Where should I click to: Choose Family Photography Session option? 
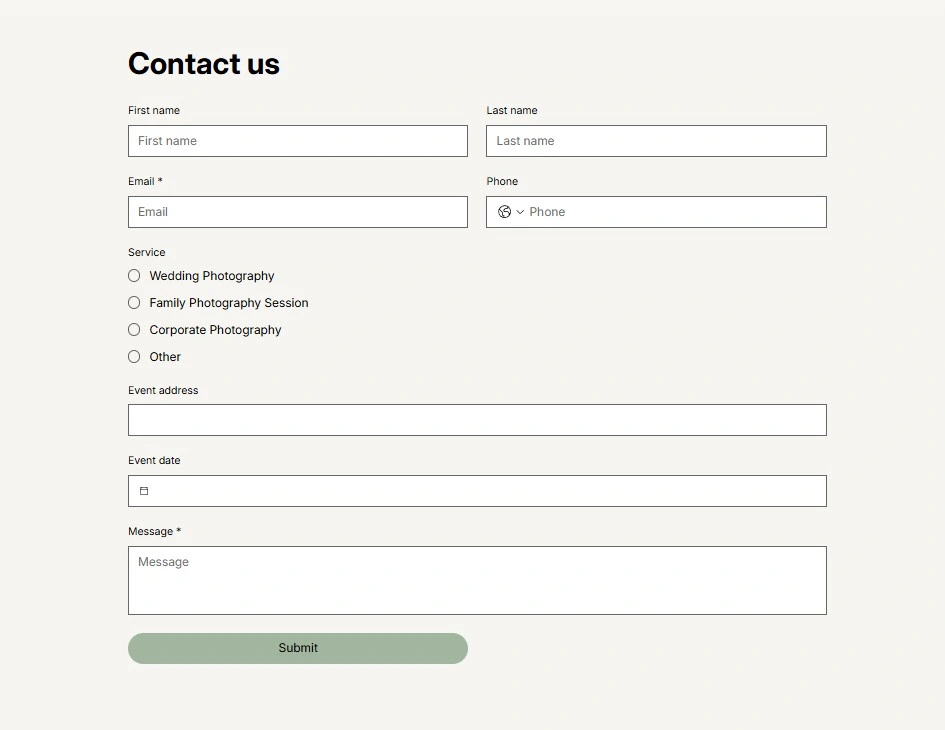(x=134, y=303)
